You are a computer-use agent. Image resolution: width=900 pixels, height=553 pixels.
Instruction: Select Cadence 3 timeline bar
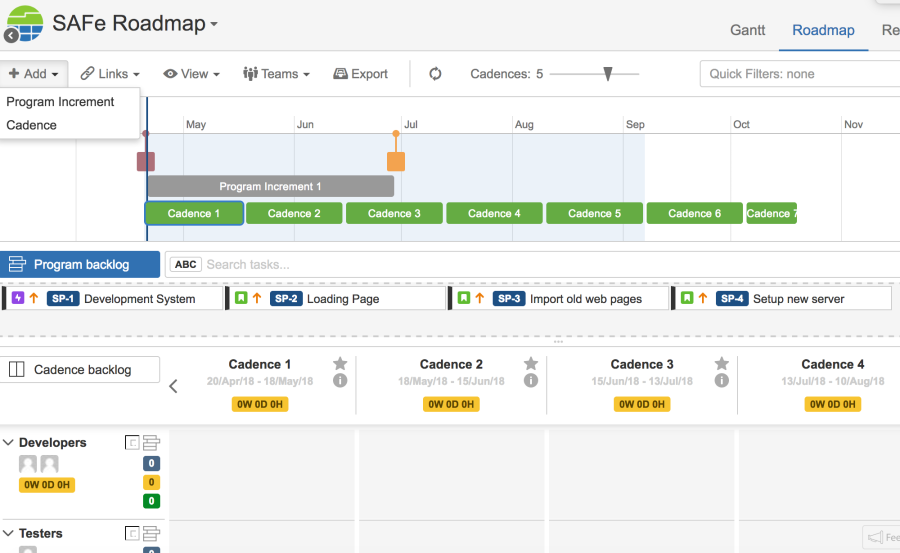(394, 213)
